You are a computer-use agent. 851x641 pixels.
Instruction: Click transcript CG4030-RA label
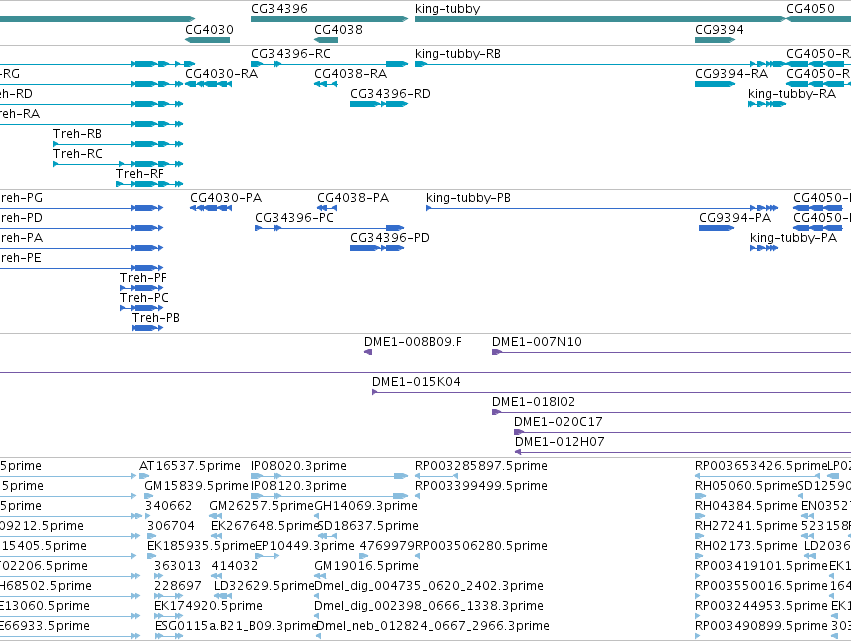[x=221, y=74]
